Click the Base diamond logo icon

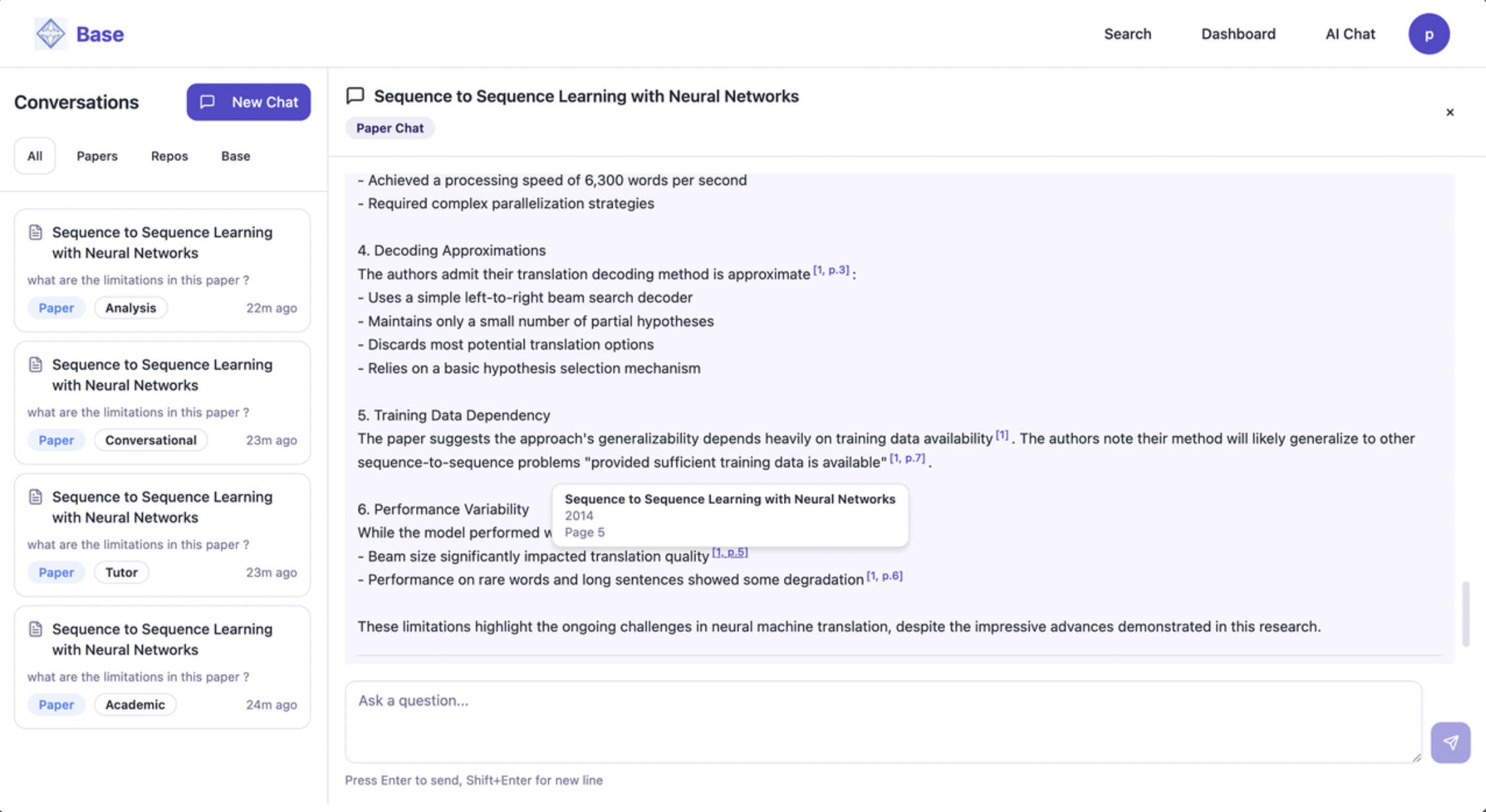(50, 34)
